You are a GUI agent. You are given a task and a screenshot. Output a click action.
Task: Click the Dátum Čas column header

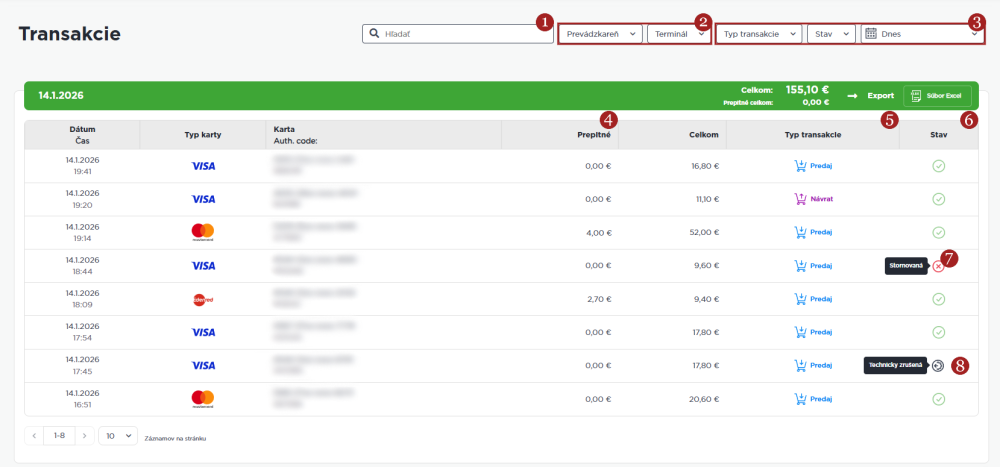click(82, 135)
